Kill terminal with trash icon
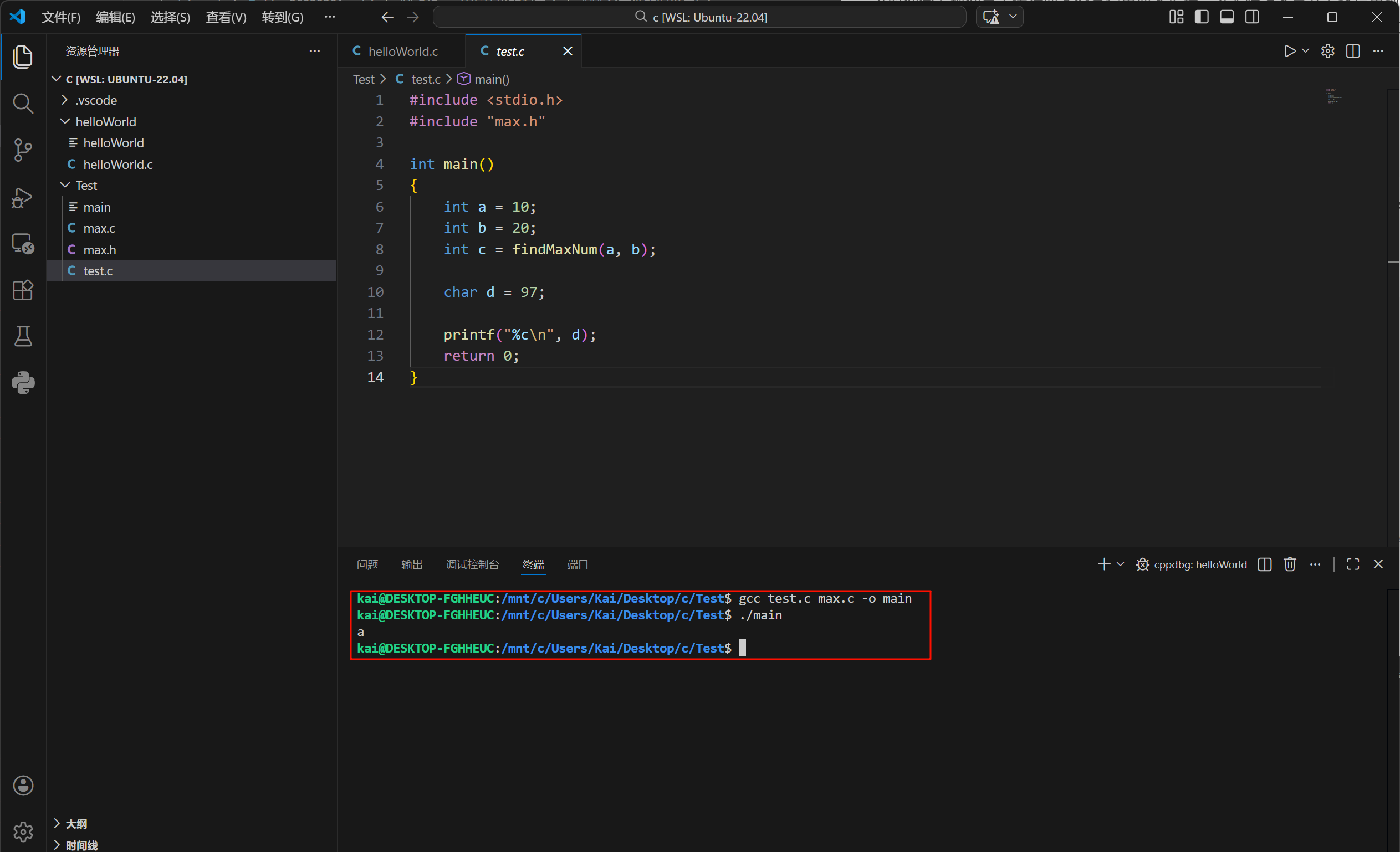The height and width of the screenshot is (852, 1400). click(1289, 564)
